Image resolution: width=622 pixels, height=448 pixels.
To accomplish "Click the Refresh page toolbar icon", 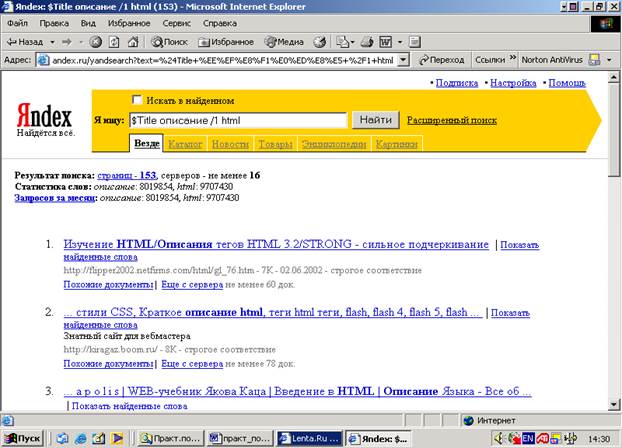I will [x=114, y=42].
